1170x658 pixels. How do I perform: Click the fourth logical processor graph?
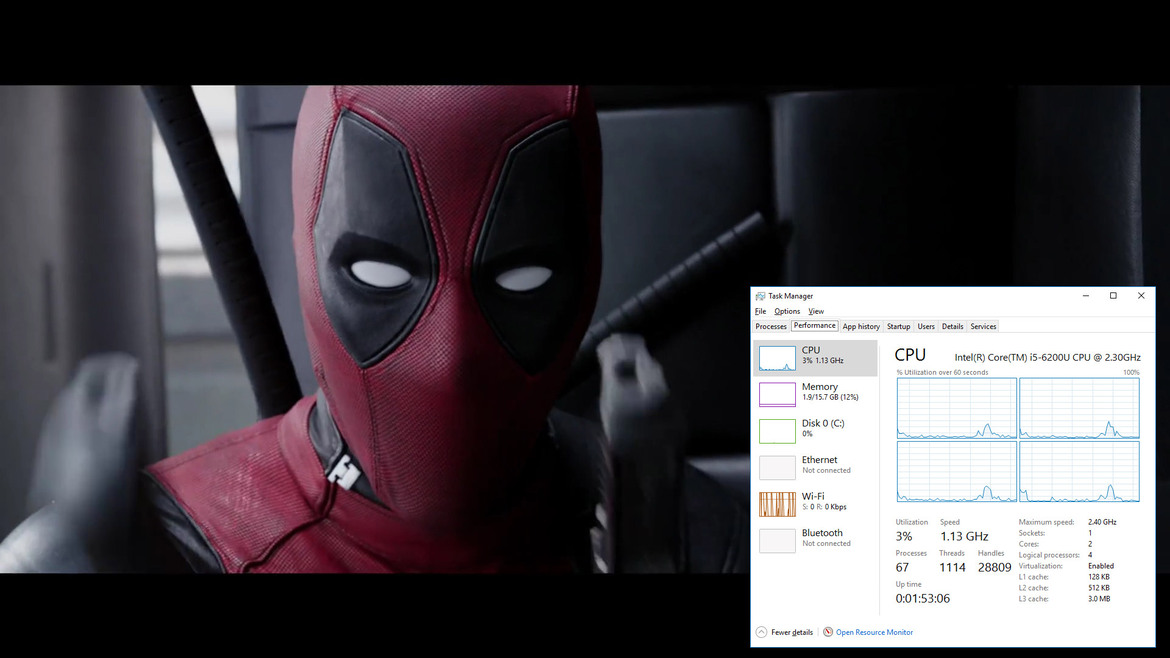point(1079,471)
